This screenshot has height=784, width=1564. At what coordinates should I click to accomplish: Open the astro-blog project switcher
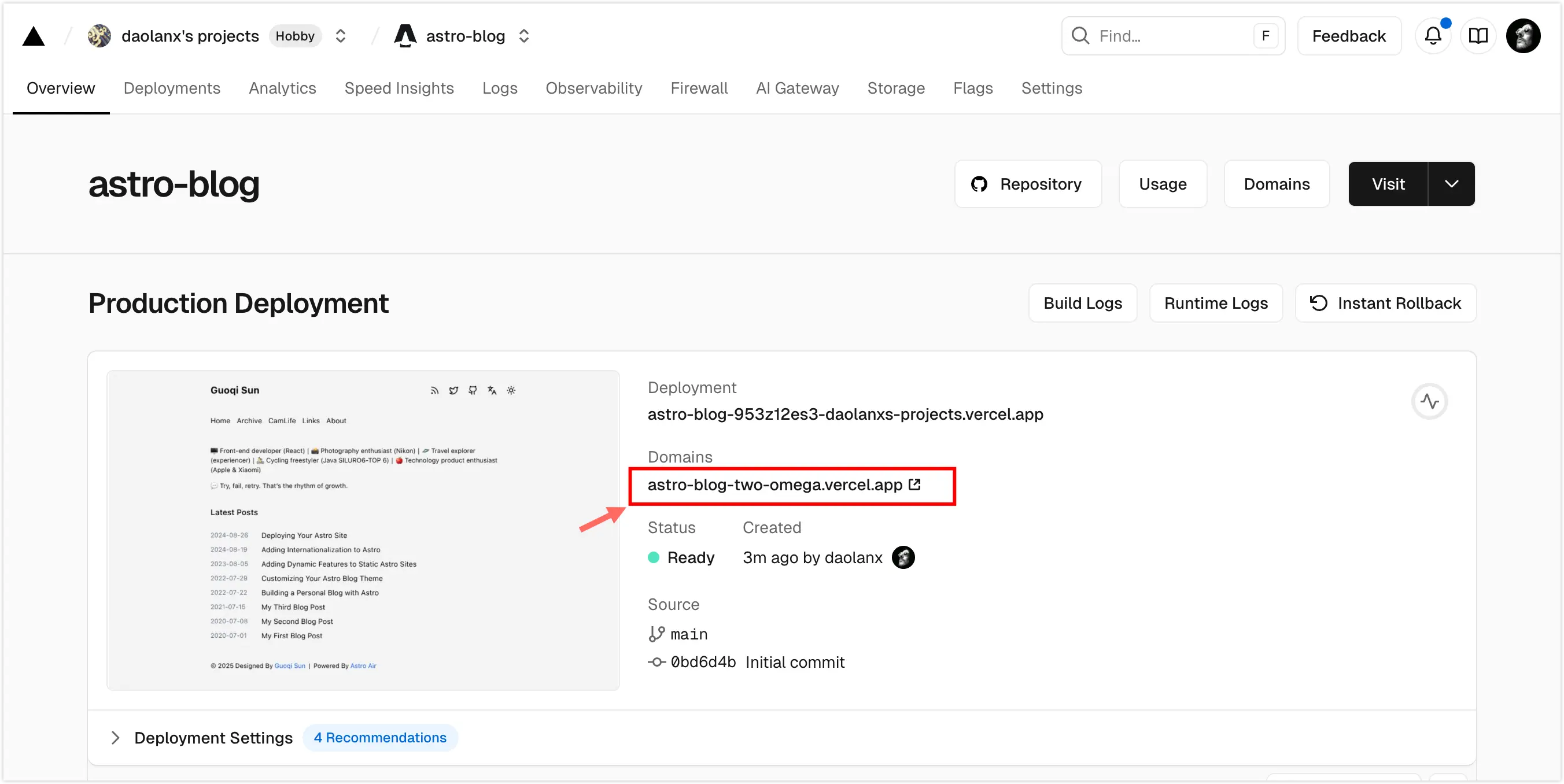tap(524, 36)
